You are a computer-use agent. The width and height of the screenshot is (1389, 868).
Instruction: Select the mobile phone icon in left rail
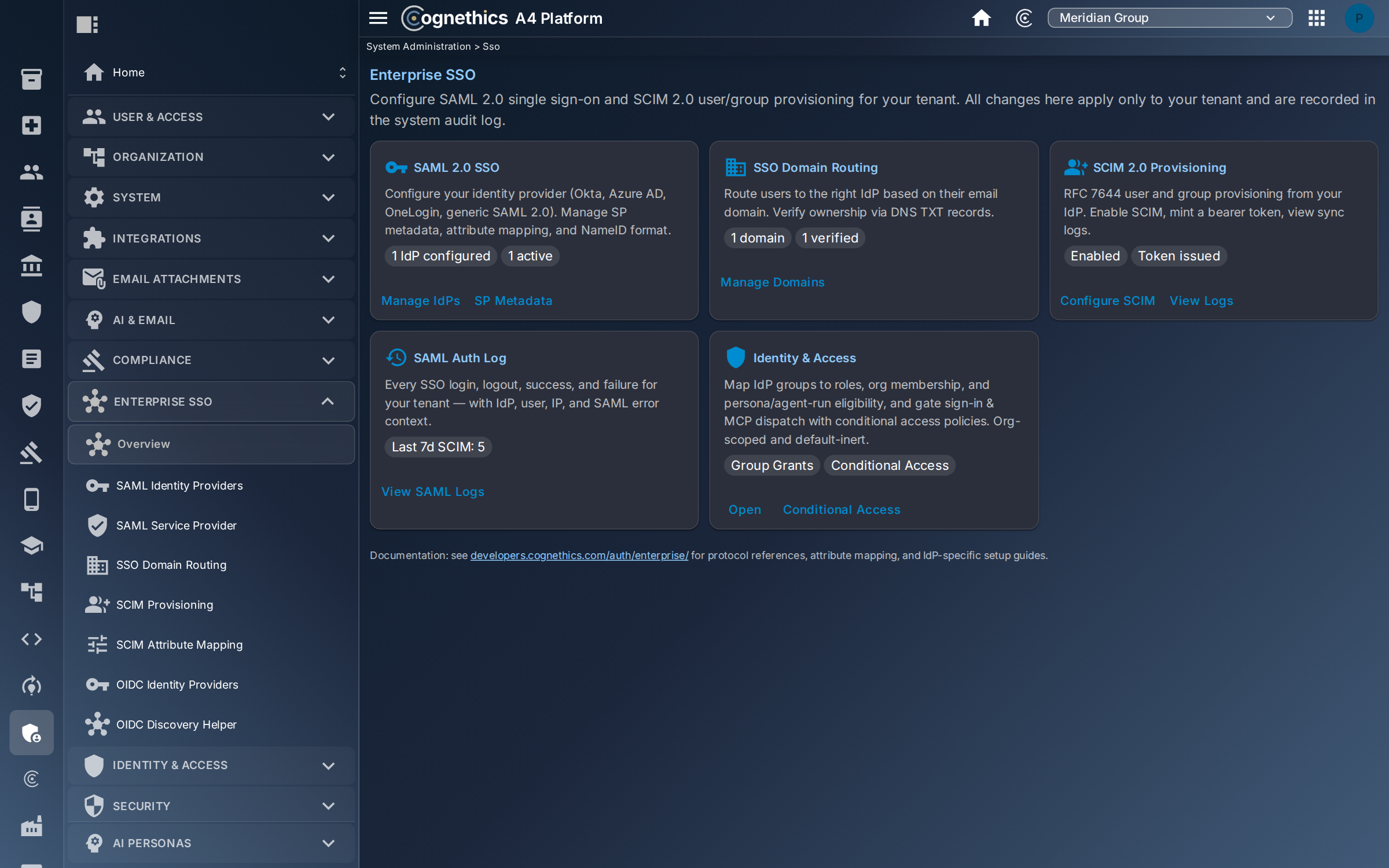click(x=31, y=499)
